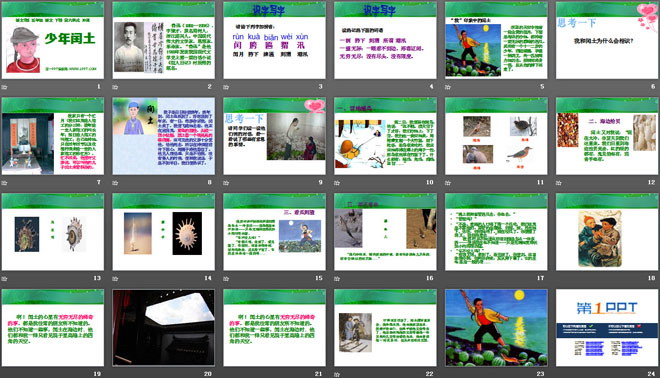This screenshot has width=660, height=378.
Task: Select slide 17 with green bulleted text
Action: (x=496, y=232)
